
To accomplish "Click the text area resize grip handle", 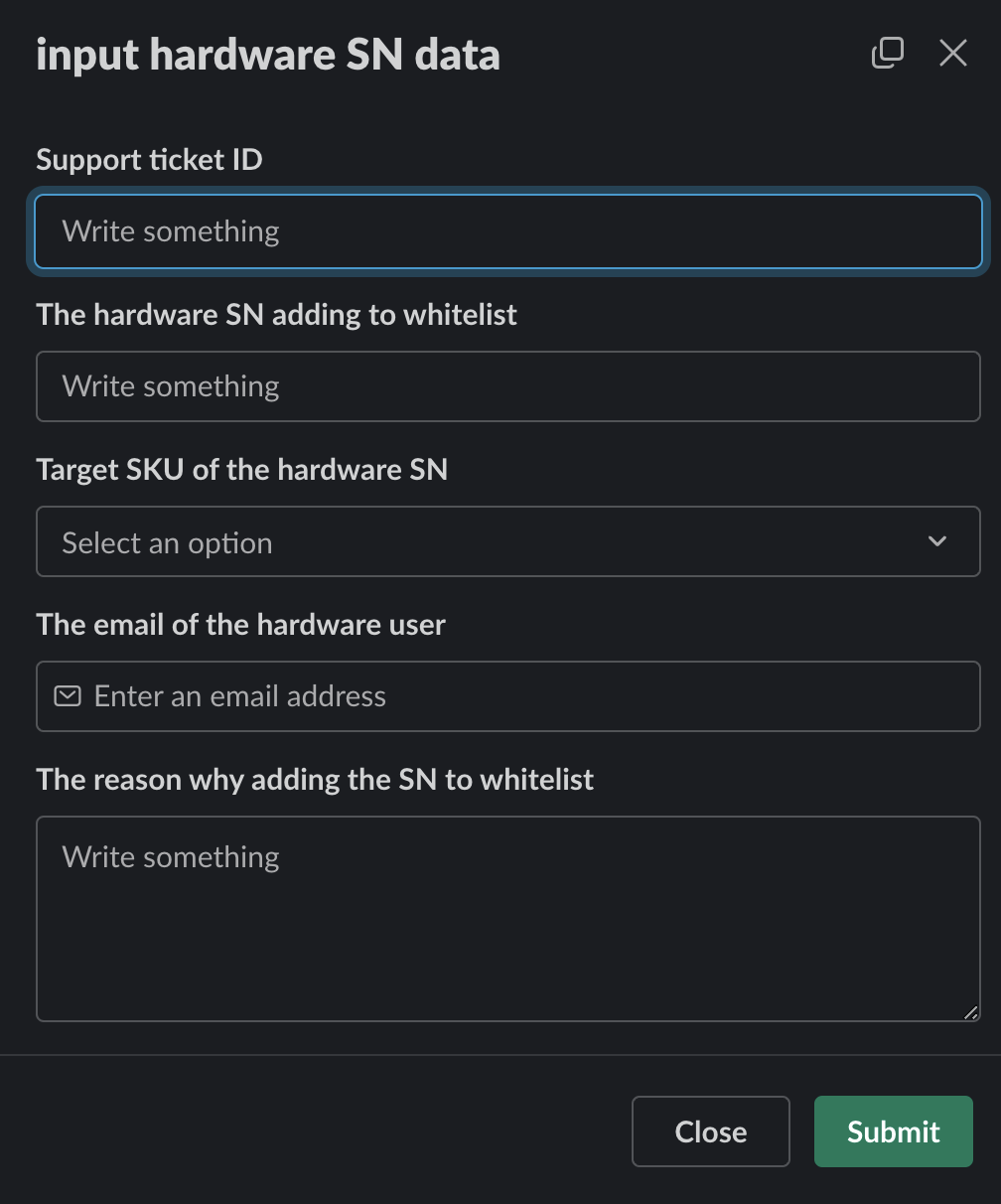I will [x=970, y=1012].
